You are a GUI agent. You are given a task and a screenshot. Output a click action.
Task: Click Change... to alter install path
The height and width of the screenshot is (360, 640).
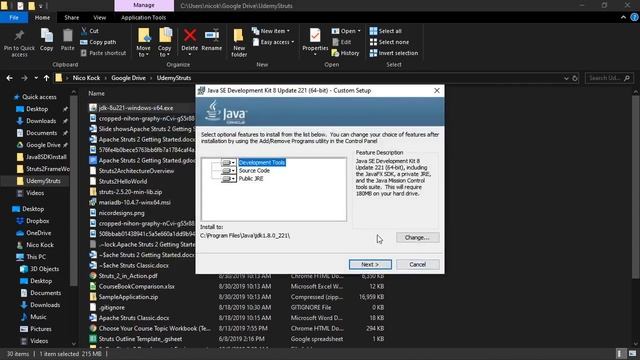click(418, 238)
